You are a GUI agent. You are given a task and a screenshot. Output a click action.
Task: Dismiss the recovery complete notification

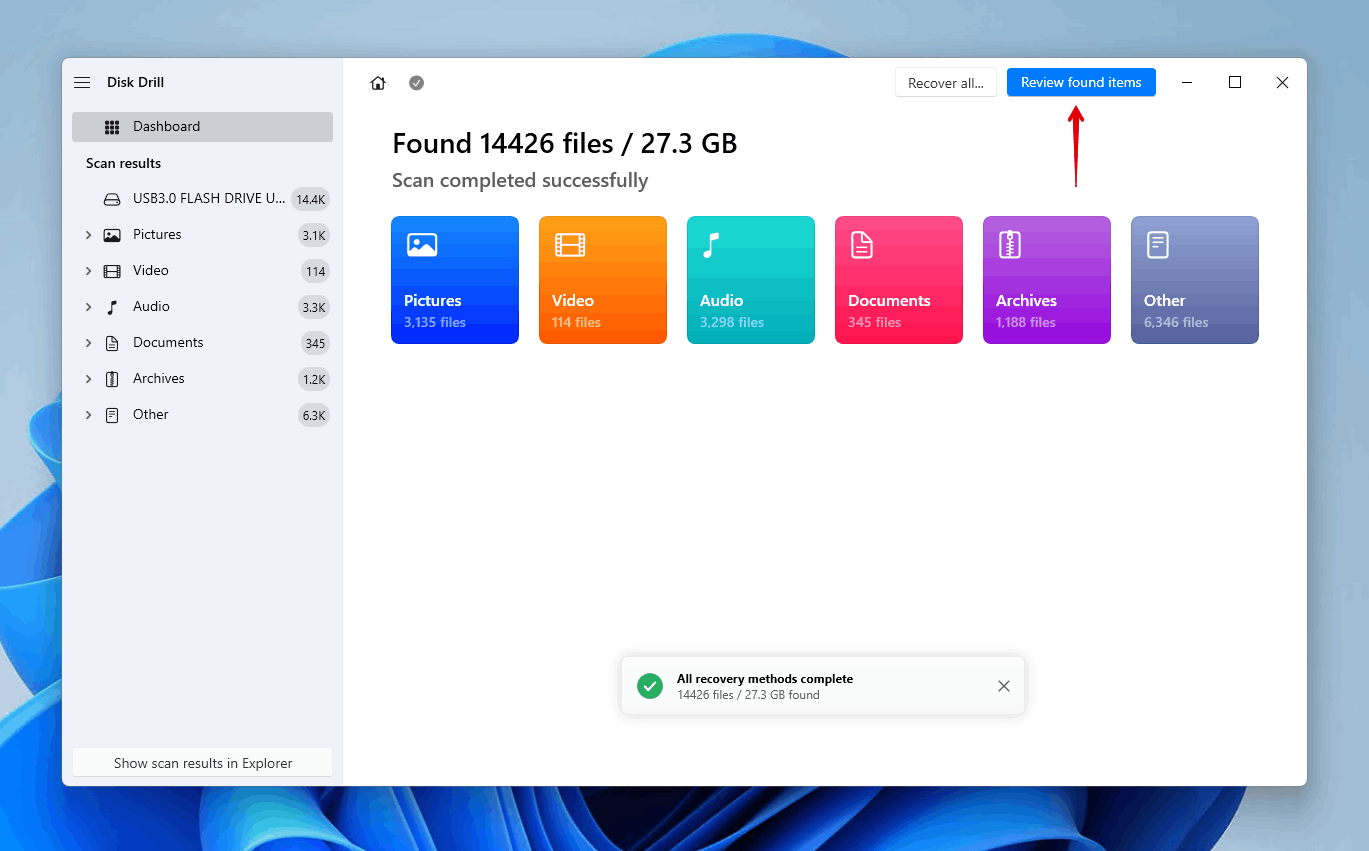coord(1004,686)
